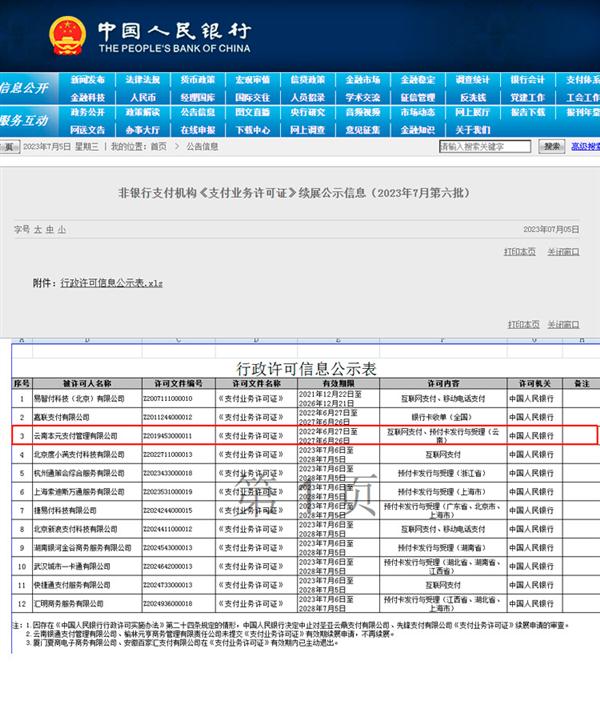Go to the 办事大厅 section
Screen dimensions: 600x716
(143, 130)
